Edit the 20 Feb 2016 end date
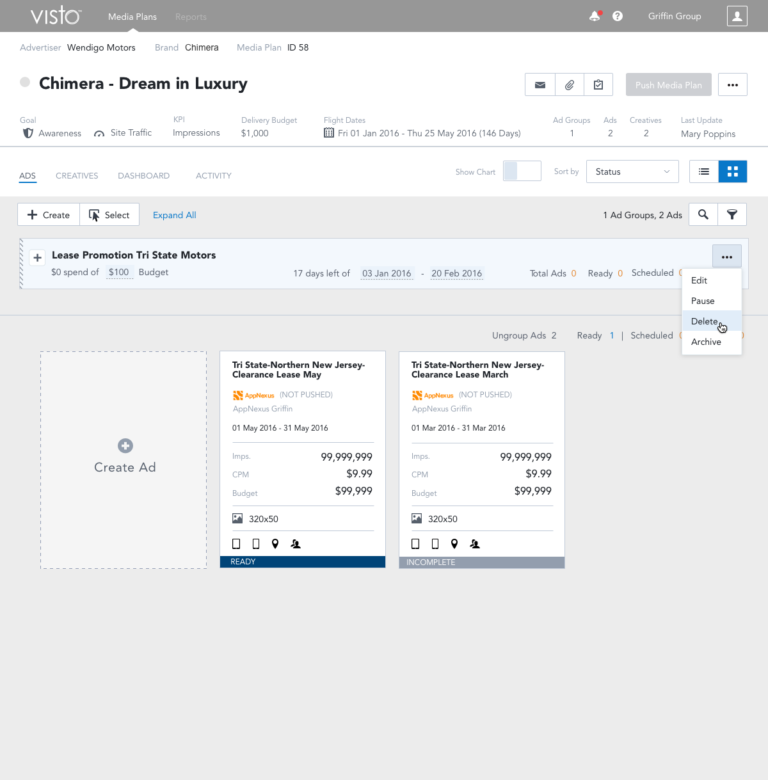The height and width of the screenshot is (780, 768). pyautogui.click(x=457, y=273)
